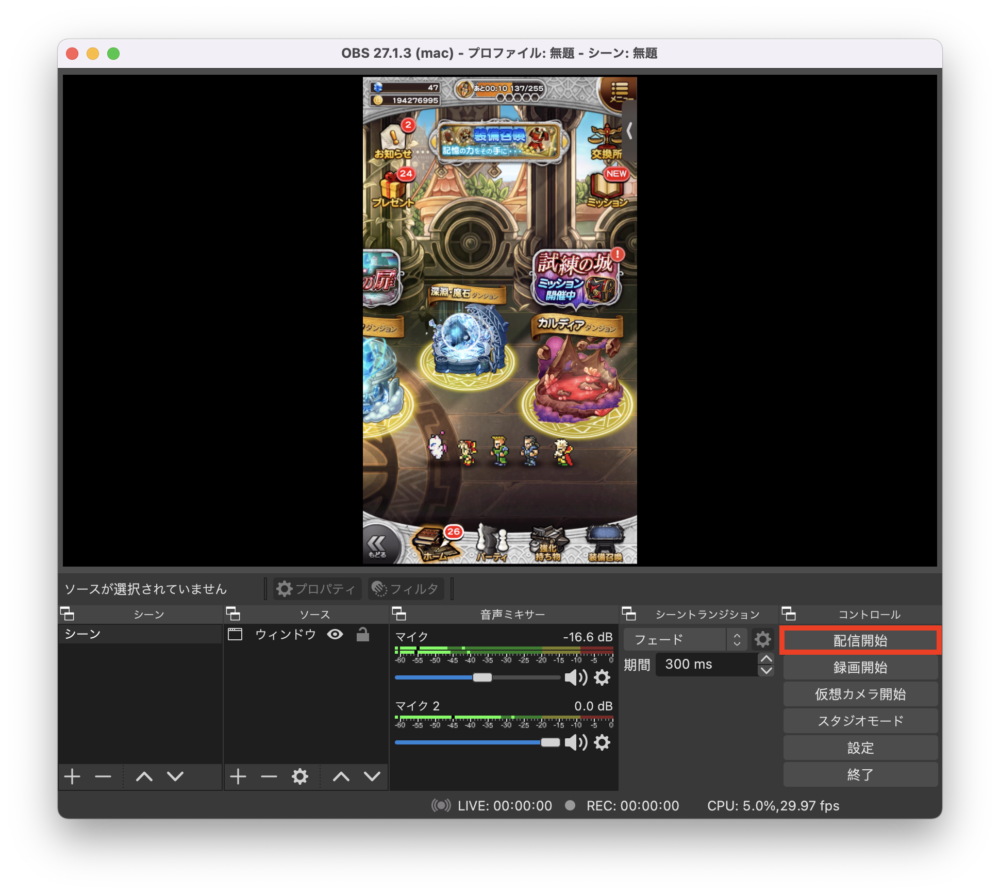Move the source down in the list
Screen dimensions: 1000x895
pos(372,776)
